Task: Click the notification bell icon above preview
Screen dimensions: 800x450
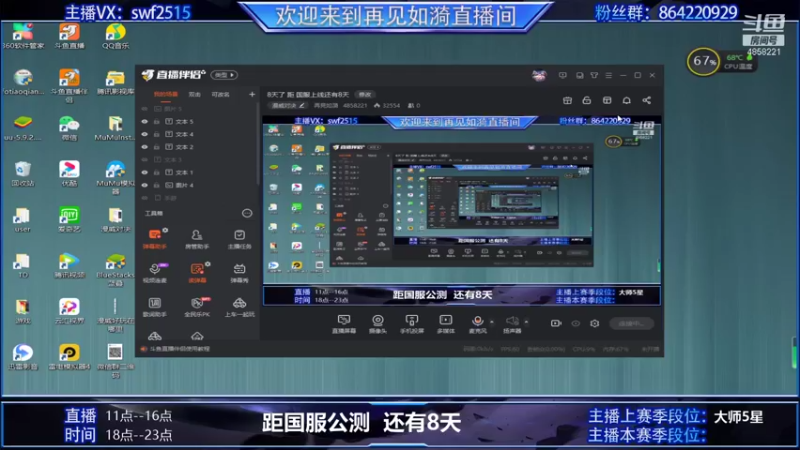Action: point(627,100)
